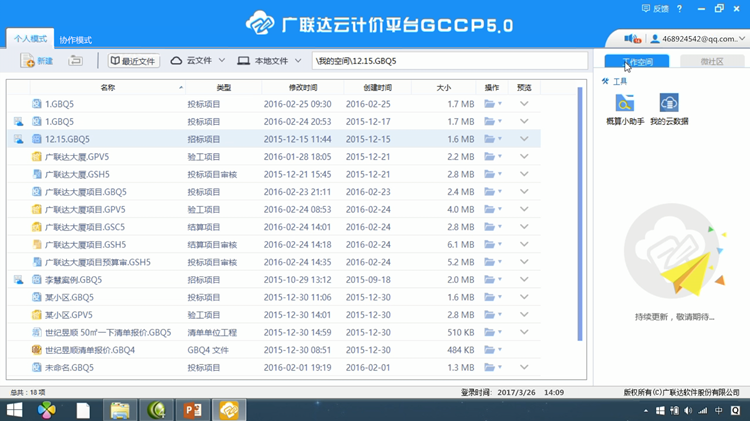Open the Windows Start button

point(14,410)
